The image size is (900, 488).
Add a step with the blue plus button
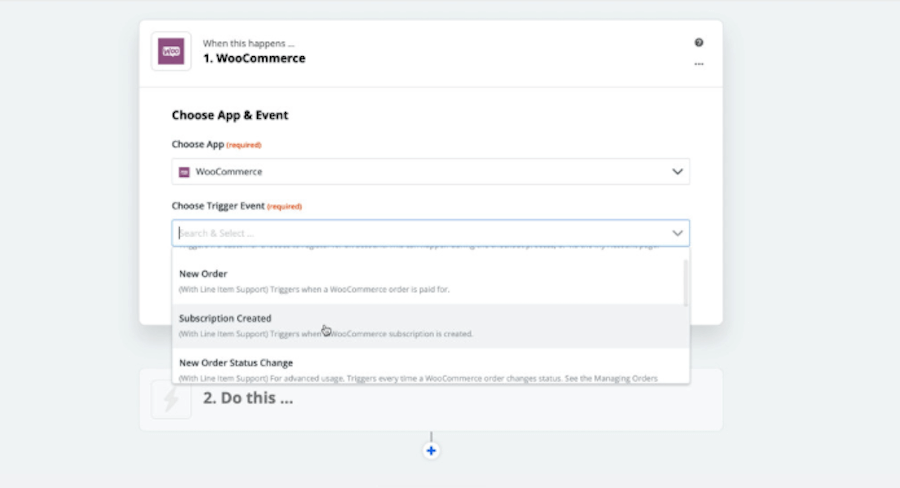click(x=431, y=451)
